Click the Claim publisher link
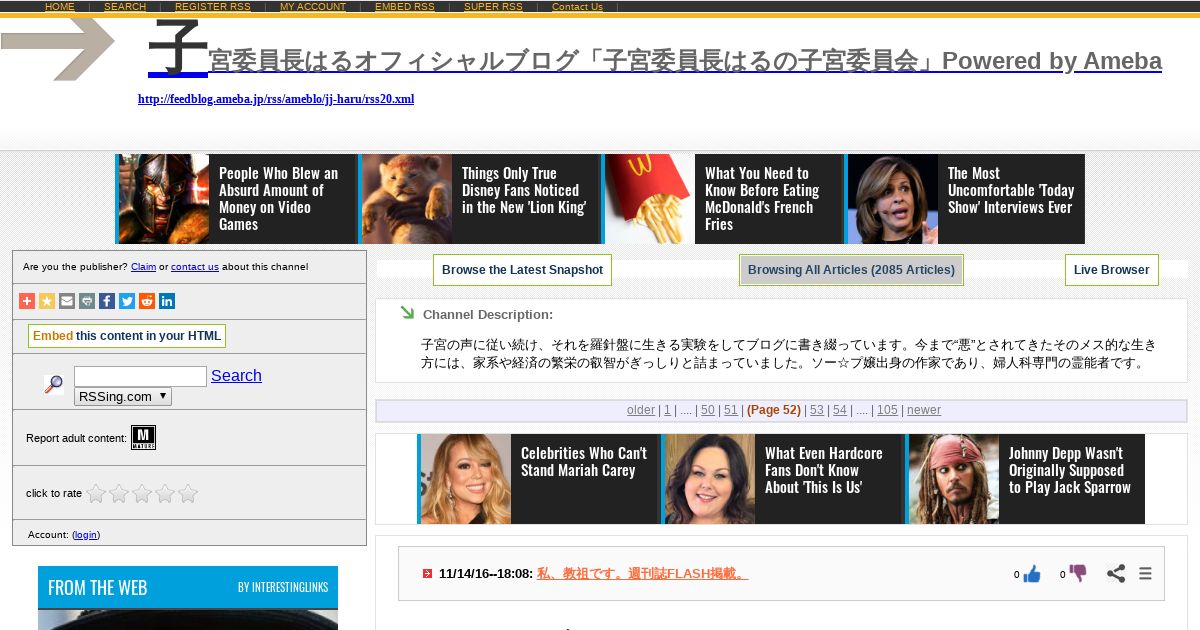1200x630 pixels. coord(143,267)
